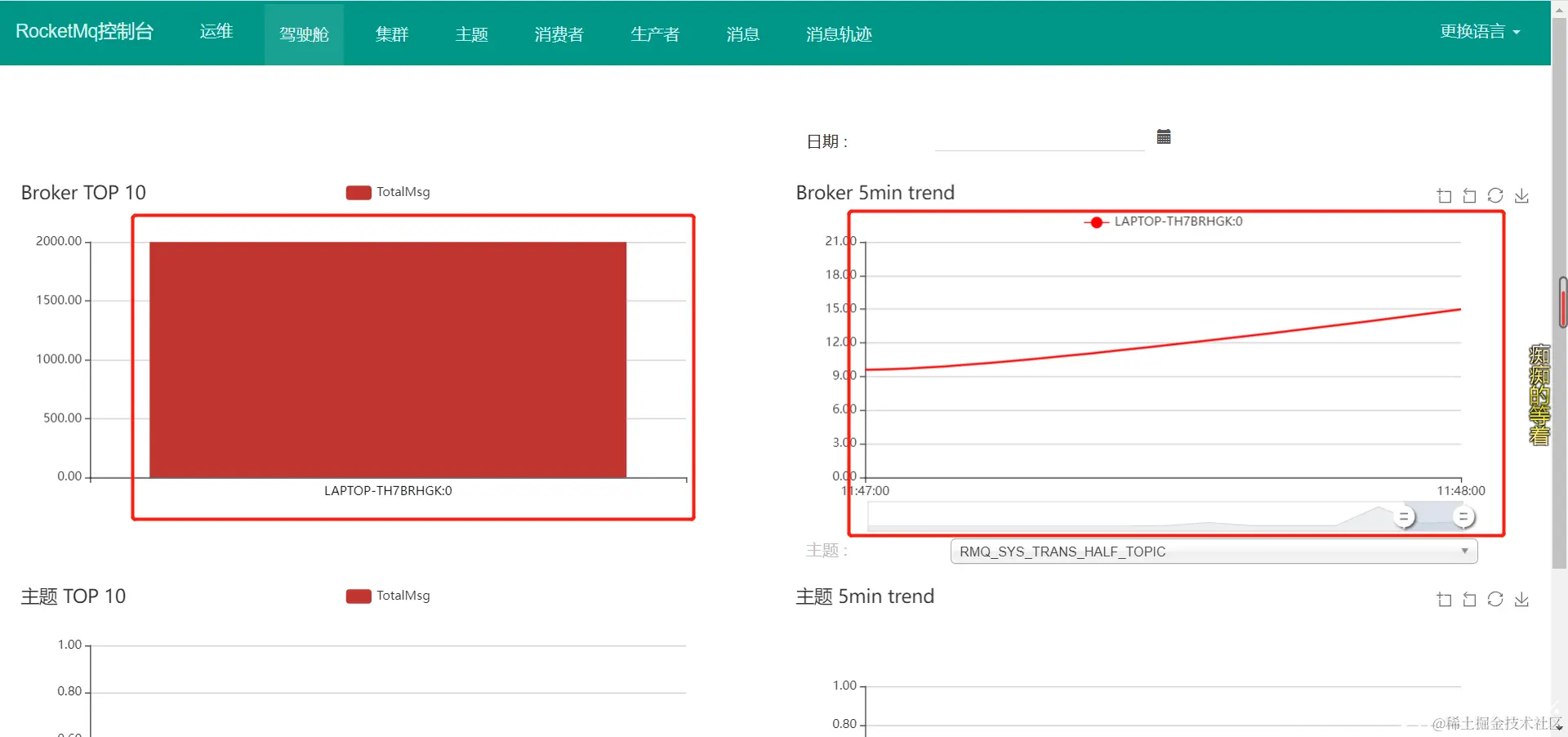Click the 主题 5min trend title
The image size is (1568, 737).
[x=865, y=596]
